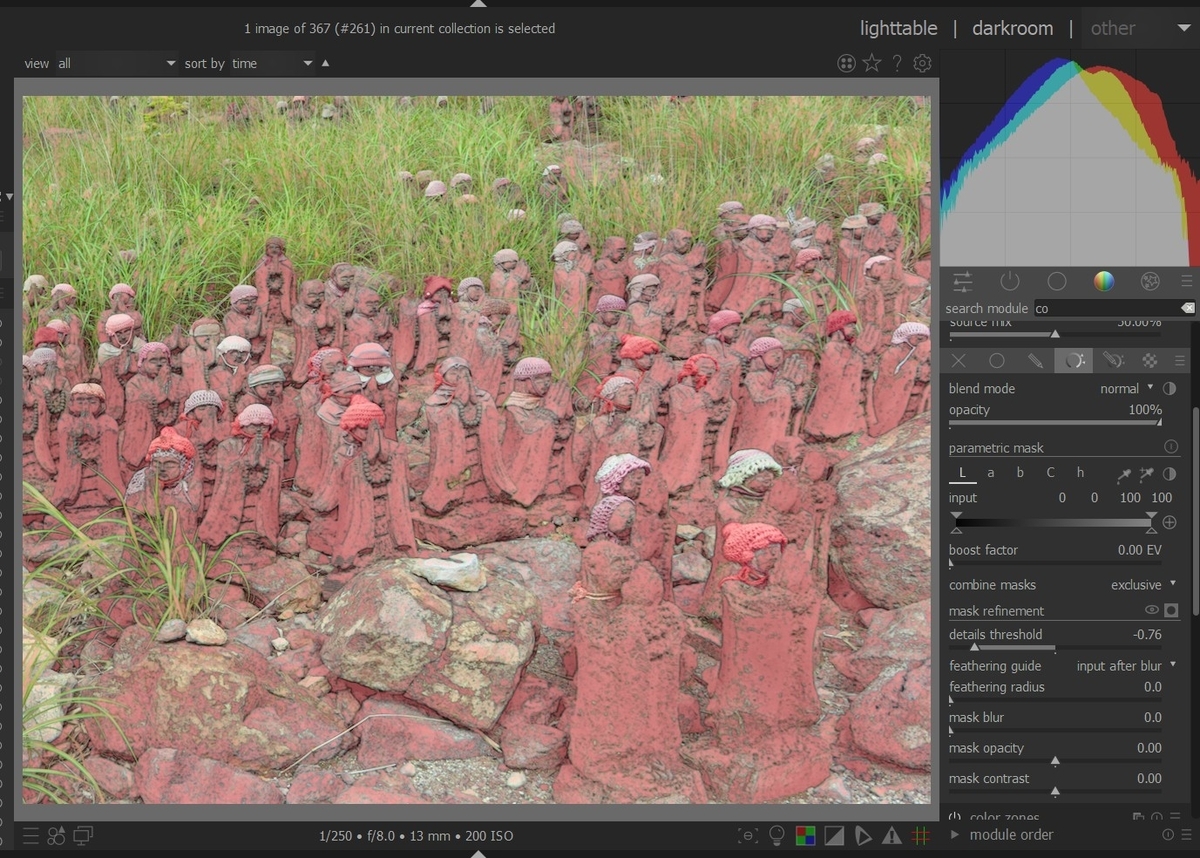Switch to lighttable view

(x=899, y=28)
